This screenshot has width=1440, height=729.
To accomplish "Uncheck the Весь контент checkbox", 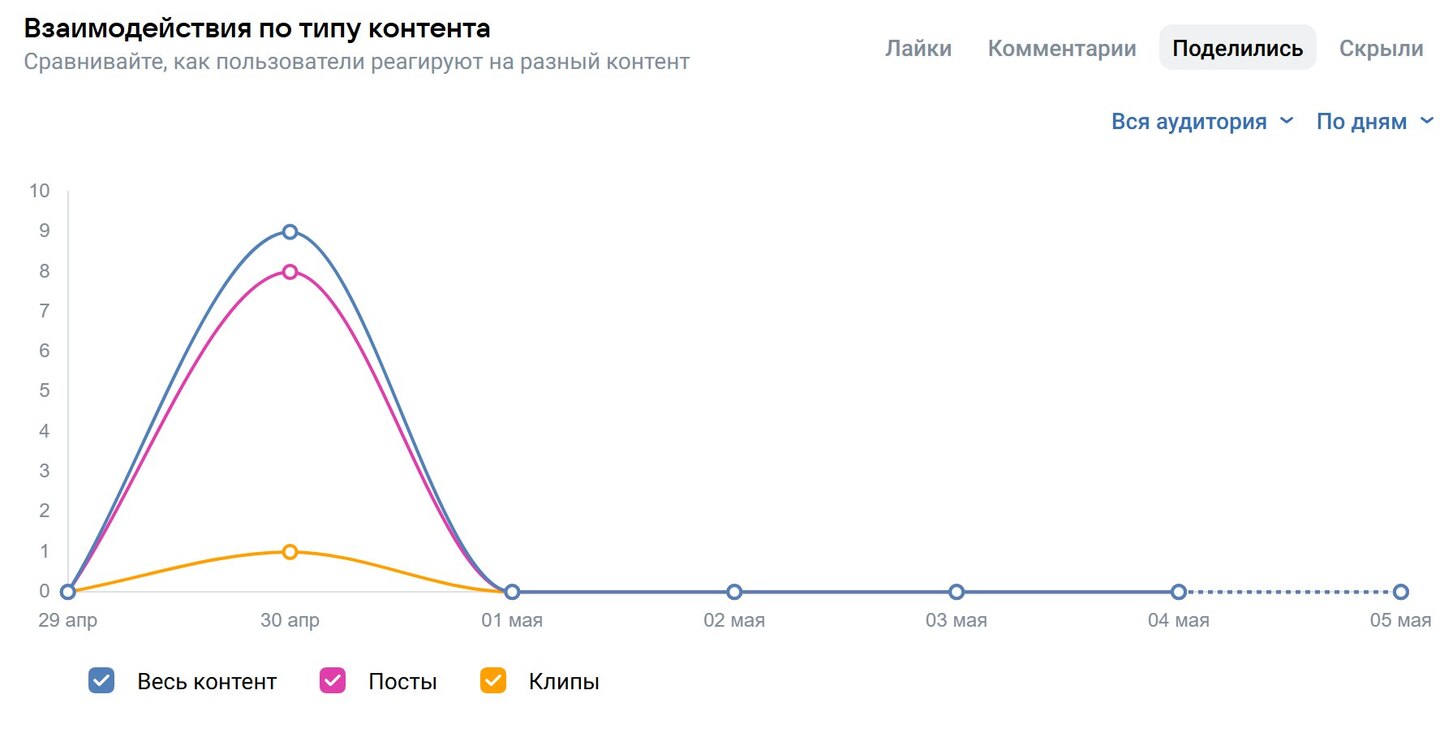I will 101,681.
